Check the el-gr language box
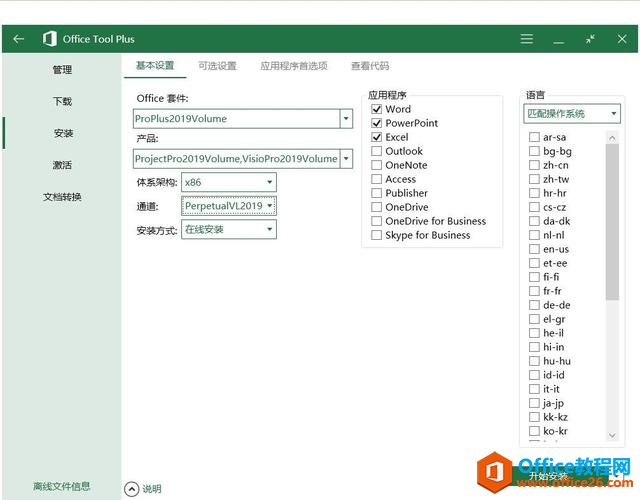This screenshot has height=500, width=640. 534,319
